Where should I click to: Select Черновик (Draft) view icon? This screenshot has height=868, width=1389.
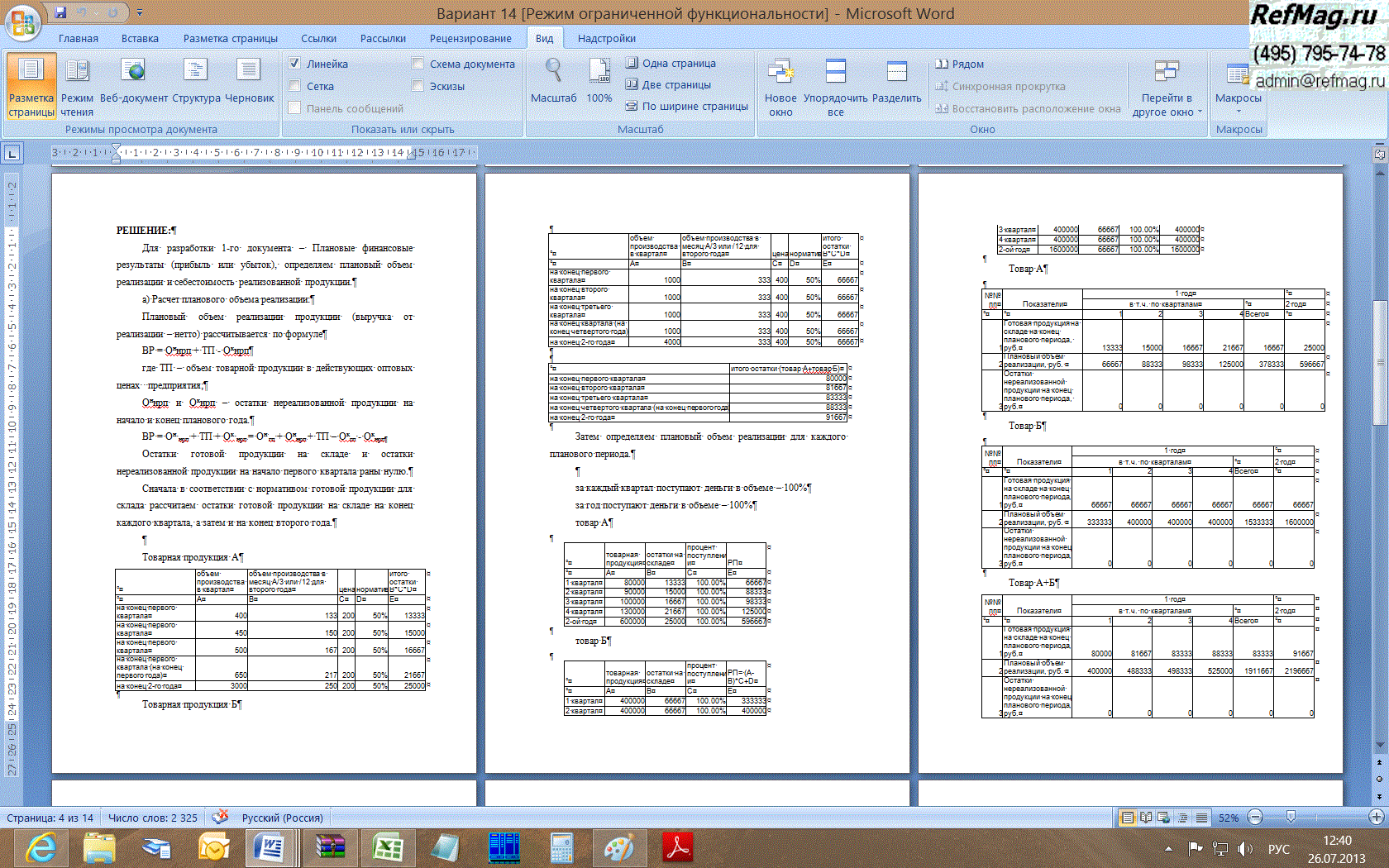[249, 82]
